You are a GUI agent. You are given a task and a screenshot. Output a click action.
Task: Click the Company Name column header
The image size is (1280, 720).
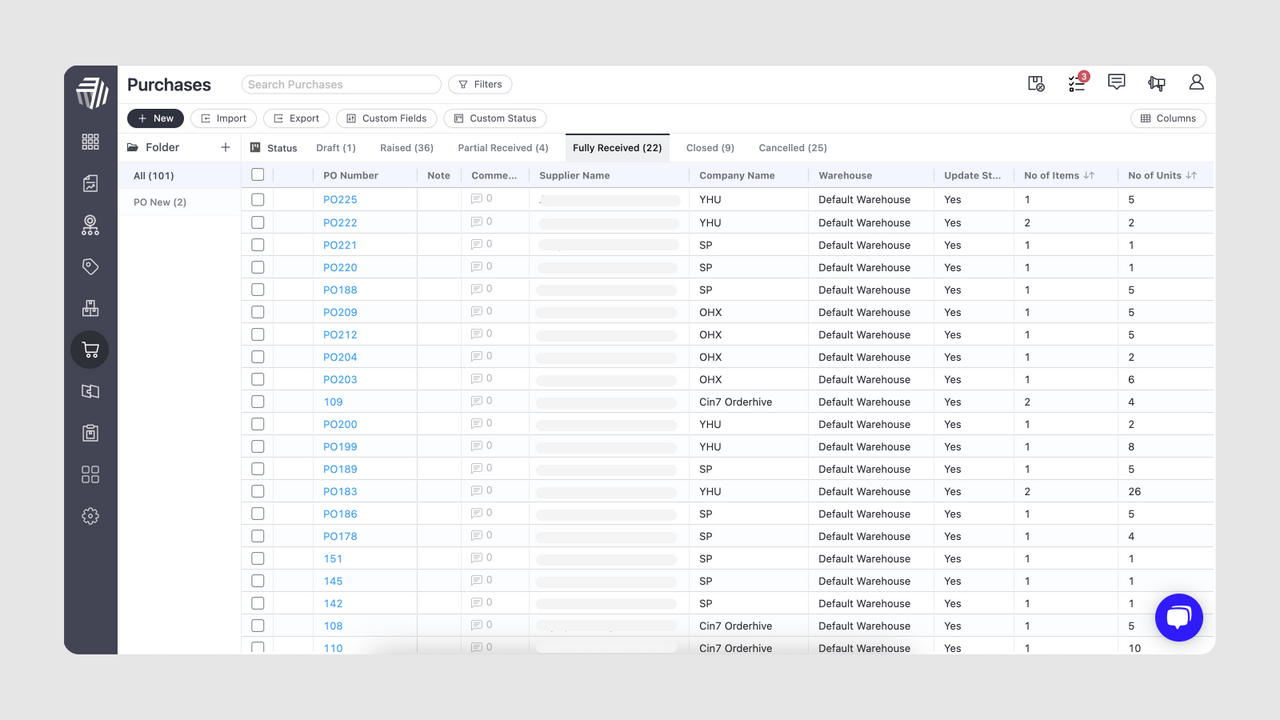[x=737, y=175]
